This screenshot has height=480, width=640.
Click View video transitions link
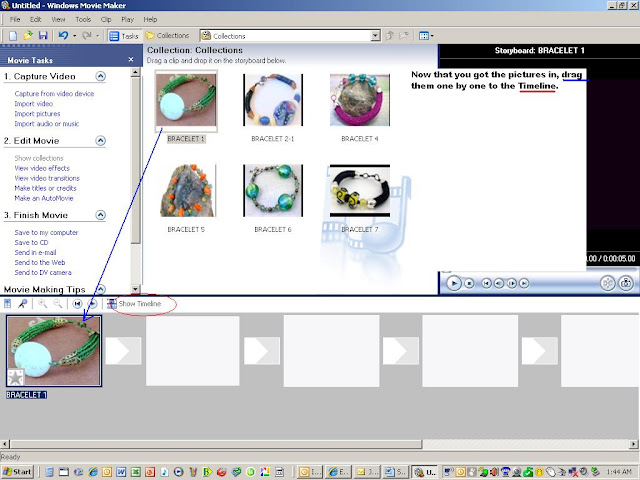pyautogui.click(x=47, y=178)
